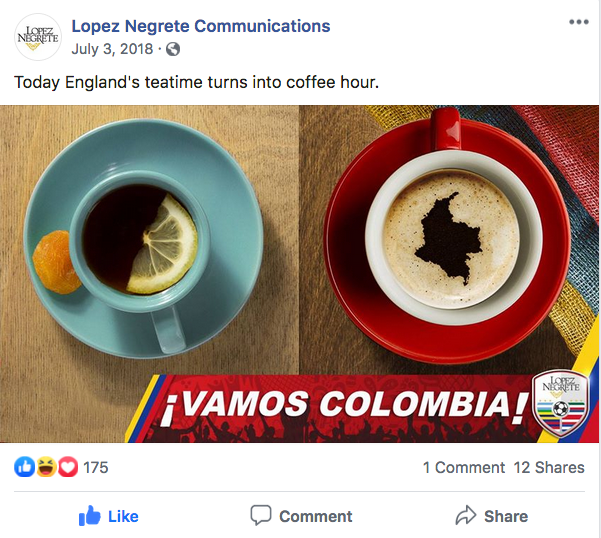Click the Lopez Negrete profile avatar

click(38, 37)
